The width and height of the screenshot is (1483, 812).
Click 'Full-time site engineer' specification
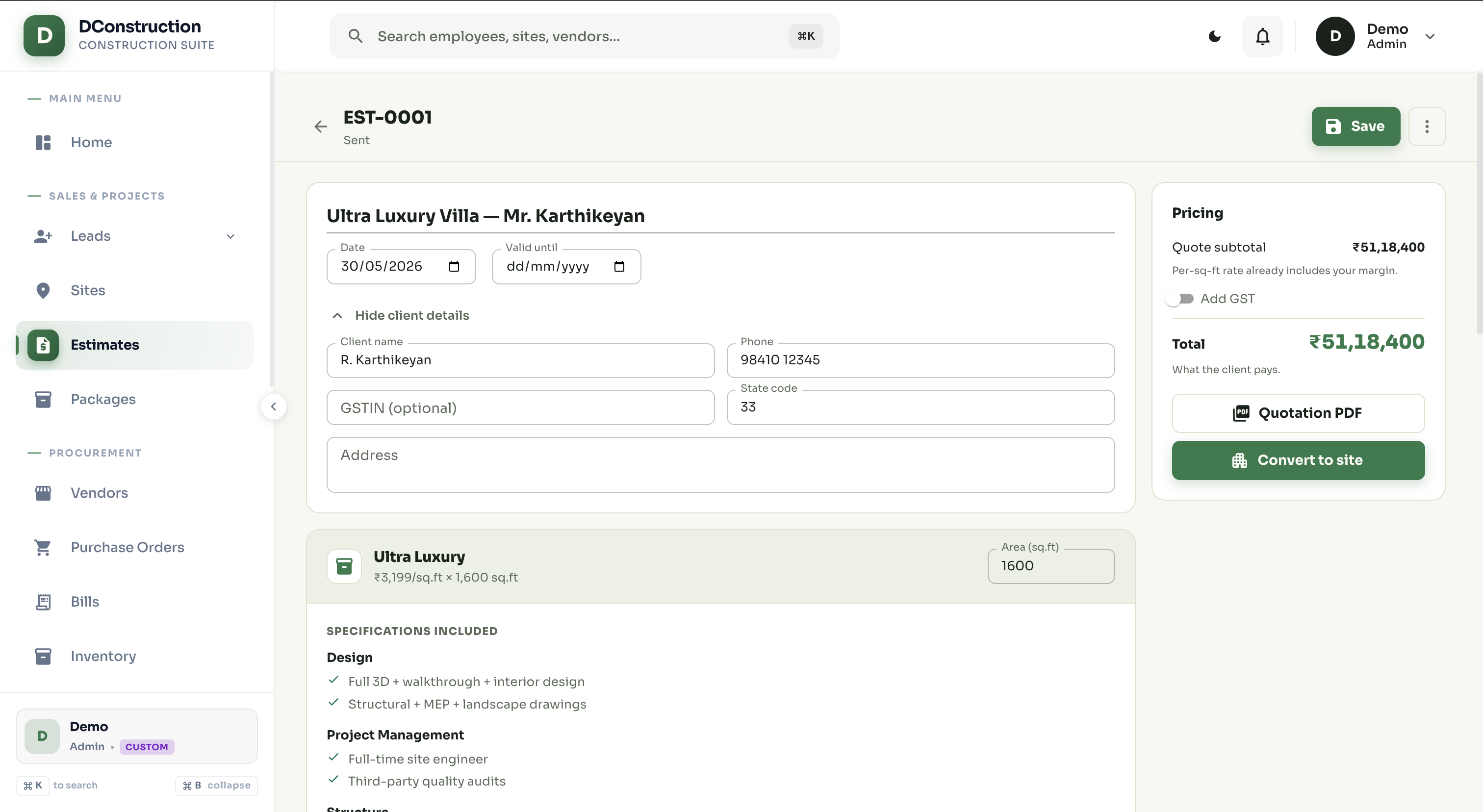[417, 760]
